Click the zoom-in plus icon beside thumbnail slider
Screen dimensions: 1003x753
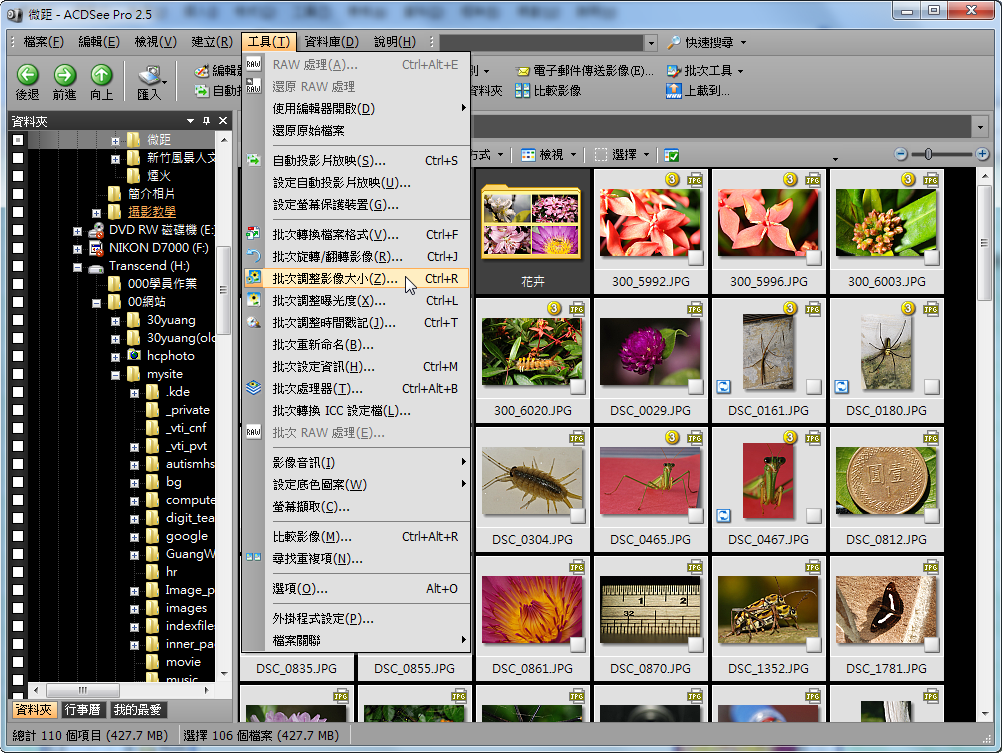coord(983,154)
